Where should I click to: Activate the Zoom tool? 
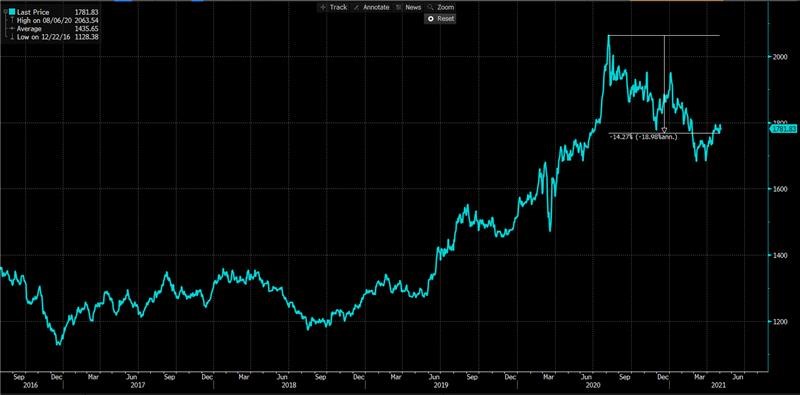(x=440, y=7)
